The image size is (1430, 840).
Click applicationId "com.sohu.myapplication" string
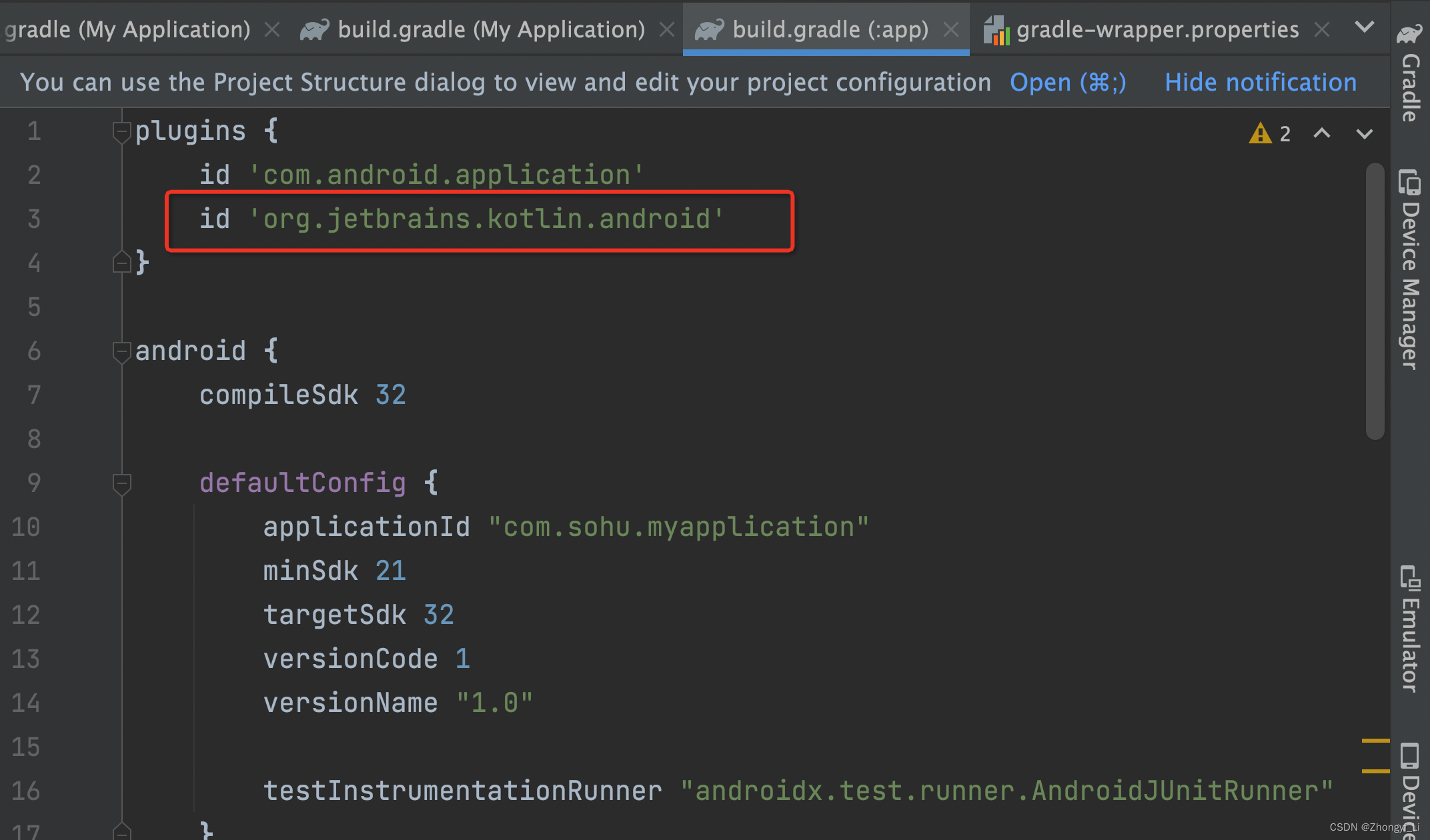click(x=679, y=527)
